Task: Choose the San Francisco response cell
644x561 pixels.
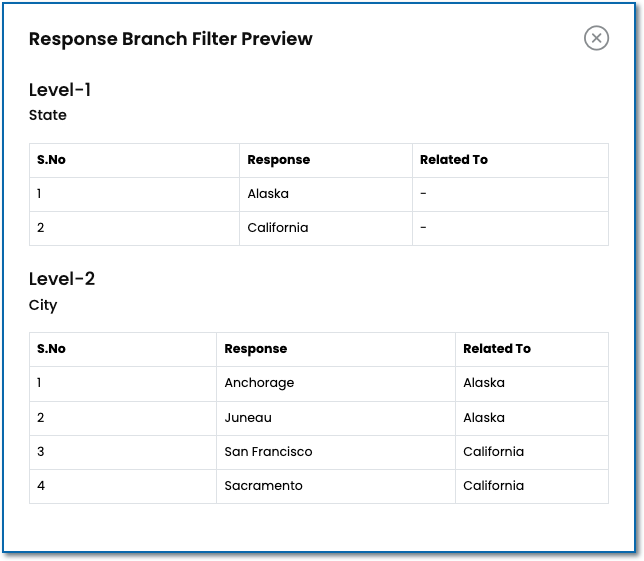Action: coord(268,452)
